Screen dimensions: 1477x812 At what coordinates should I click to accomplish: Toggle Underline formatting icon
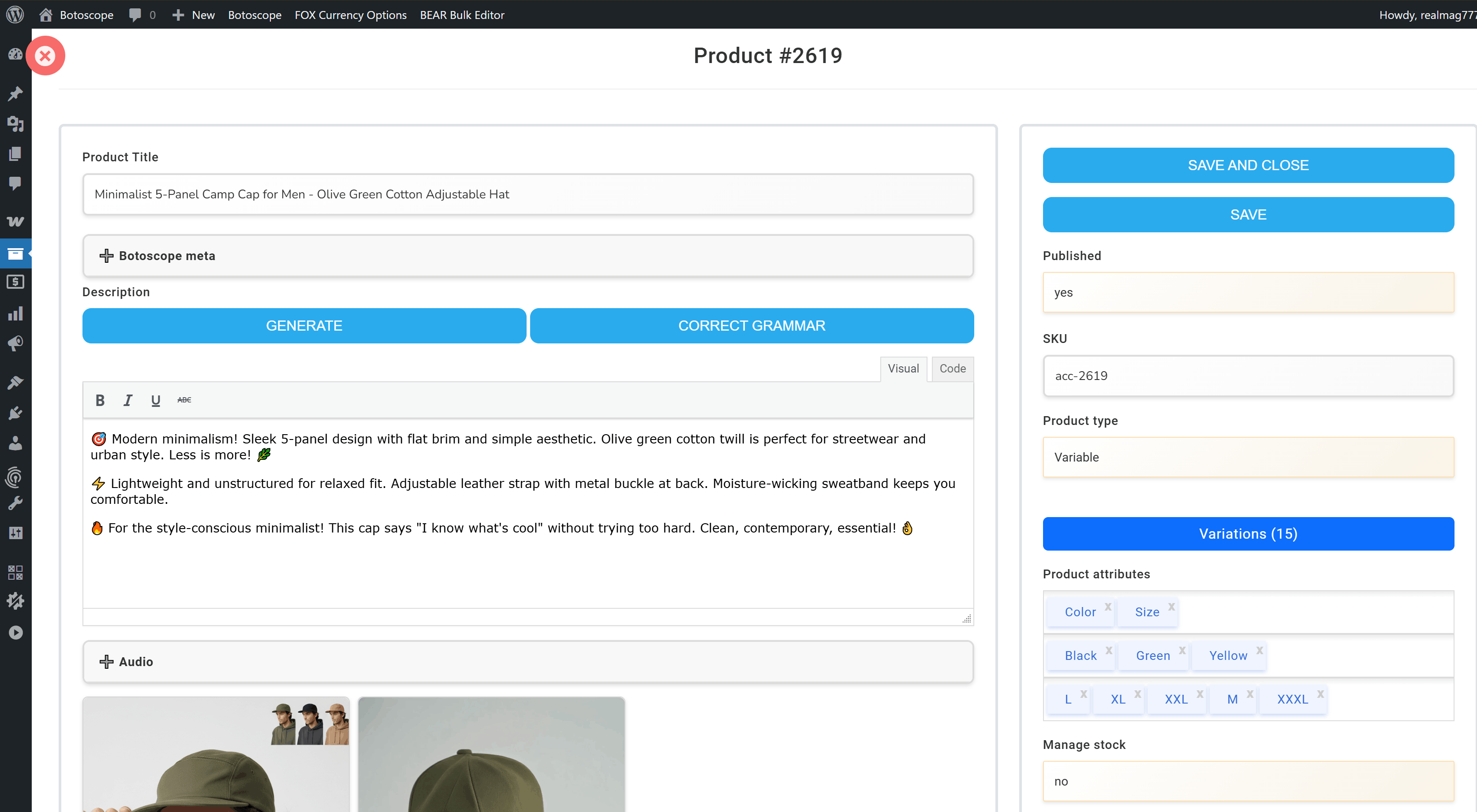pos(155,400)
